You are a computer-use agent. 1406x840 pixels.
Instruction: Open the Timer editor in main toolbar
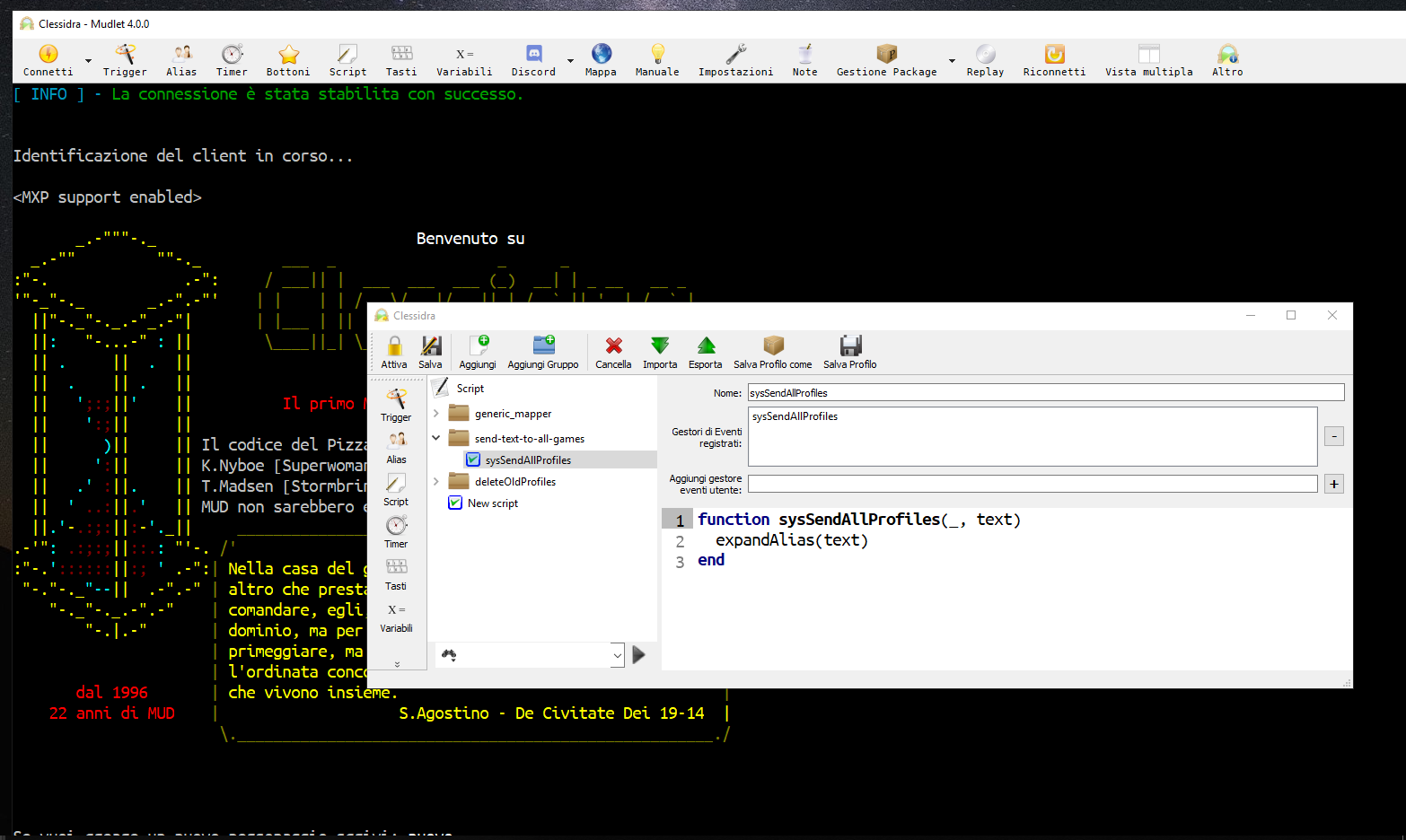232,60
